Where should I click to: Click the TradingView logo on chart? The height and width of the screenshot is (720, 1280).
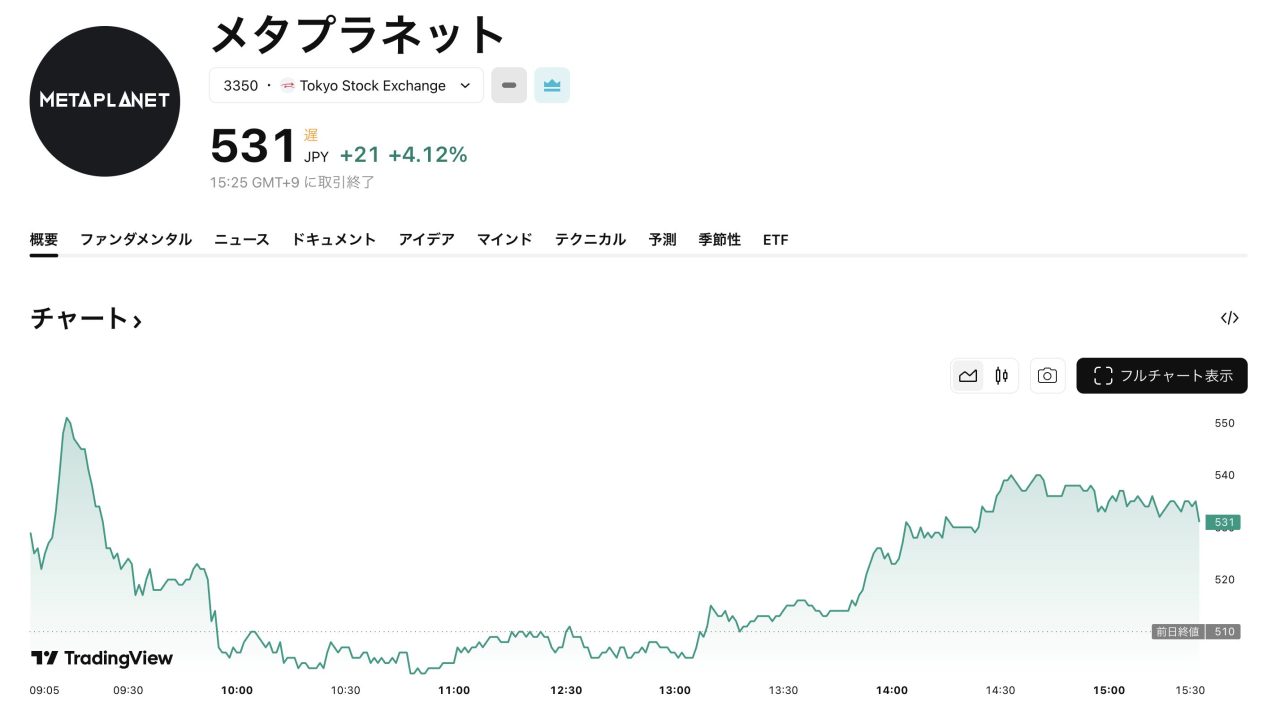102,658
